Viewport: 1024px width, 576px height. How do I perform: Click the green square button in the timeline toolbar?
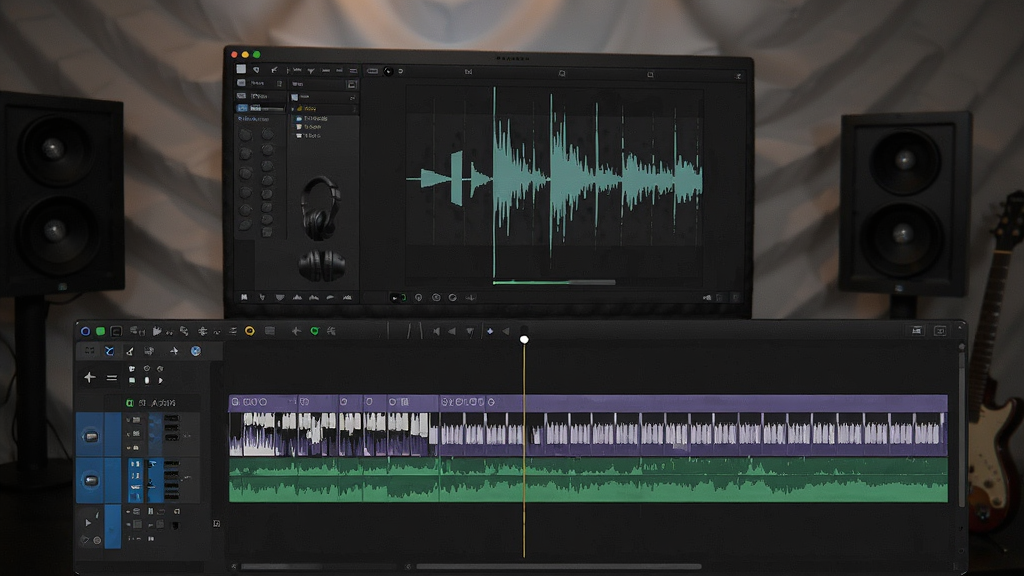click(101, 331)
